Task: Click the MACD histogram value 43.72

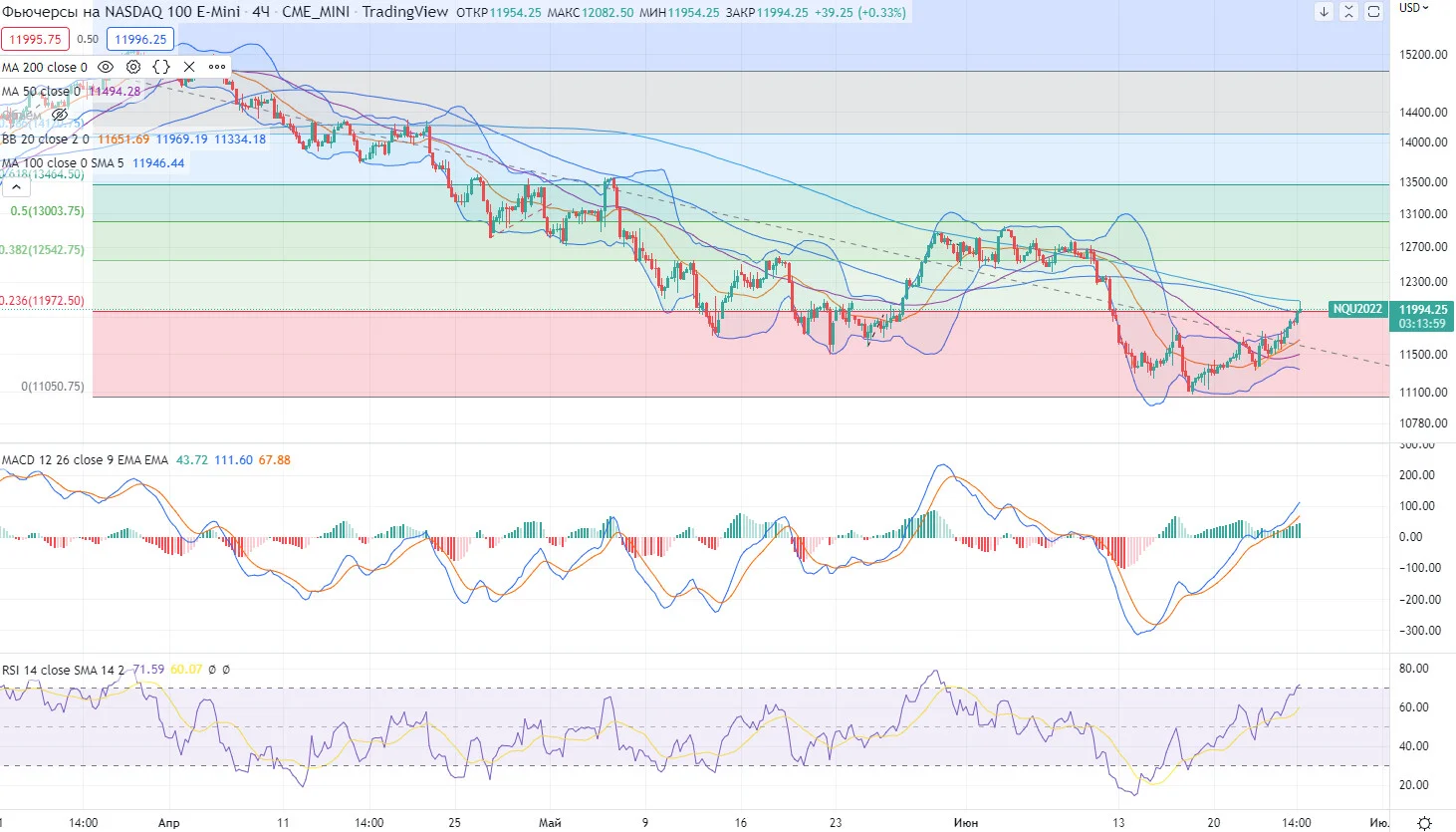Action: click(x=192, y=460)
